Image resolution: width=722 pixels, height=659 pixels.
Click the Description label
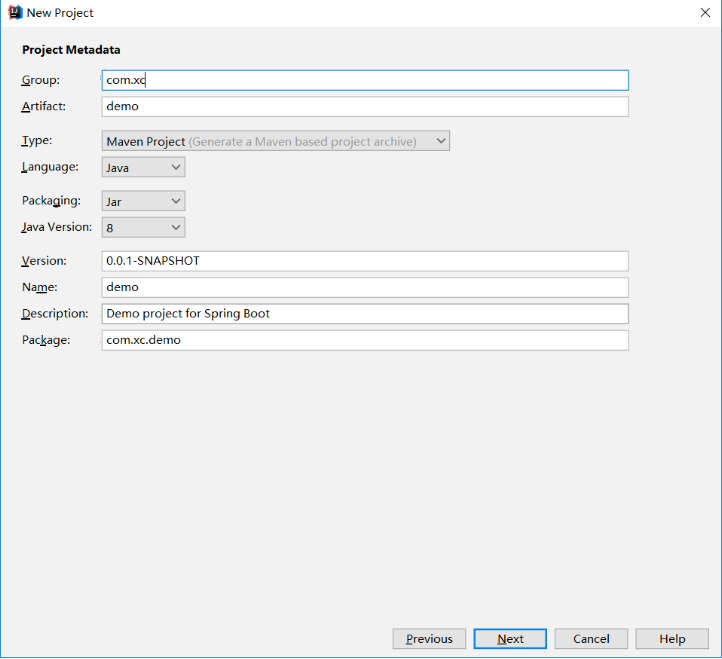coord(55,314)
